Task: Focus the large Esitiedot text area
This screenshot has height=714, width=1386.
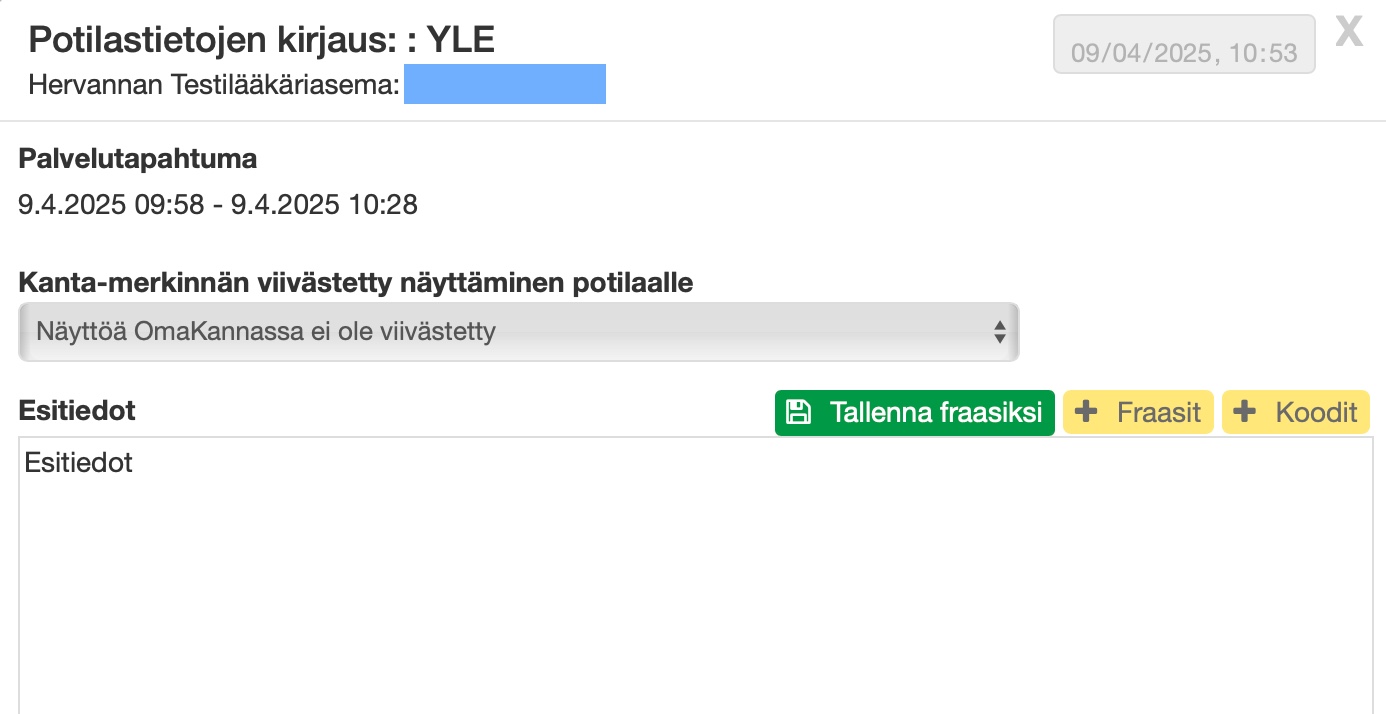Action: click(695, 590)
